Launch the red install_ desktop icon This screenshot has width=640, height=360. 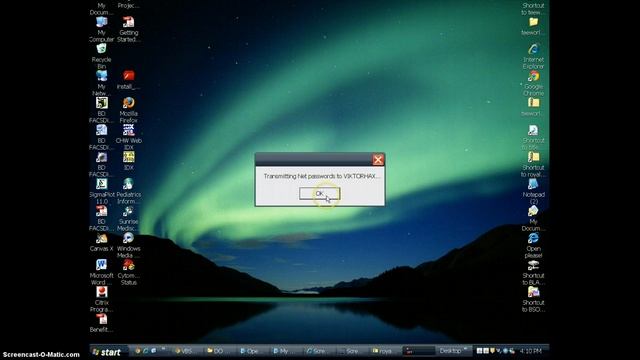[129, 80]
